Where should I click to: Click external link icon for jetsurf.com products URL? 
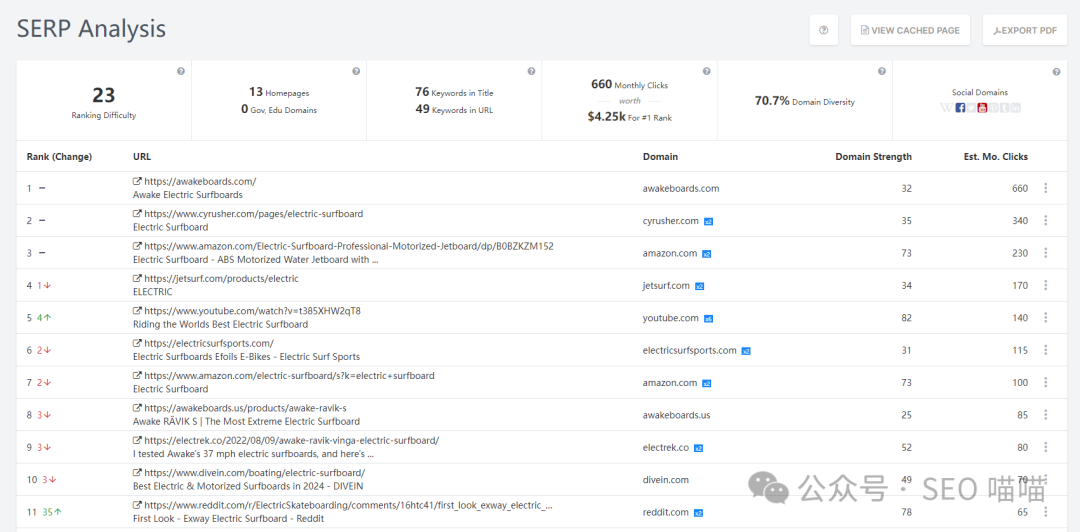click(137, 279)
